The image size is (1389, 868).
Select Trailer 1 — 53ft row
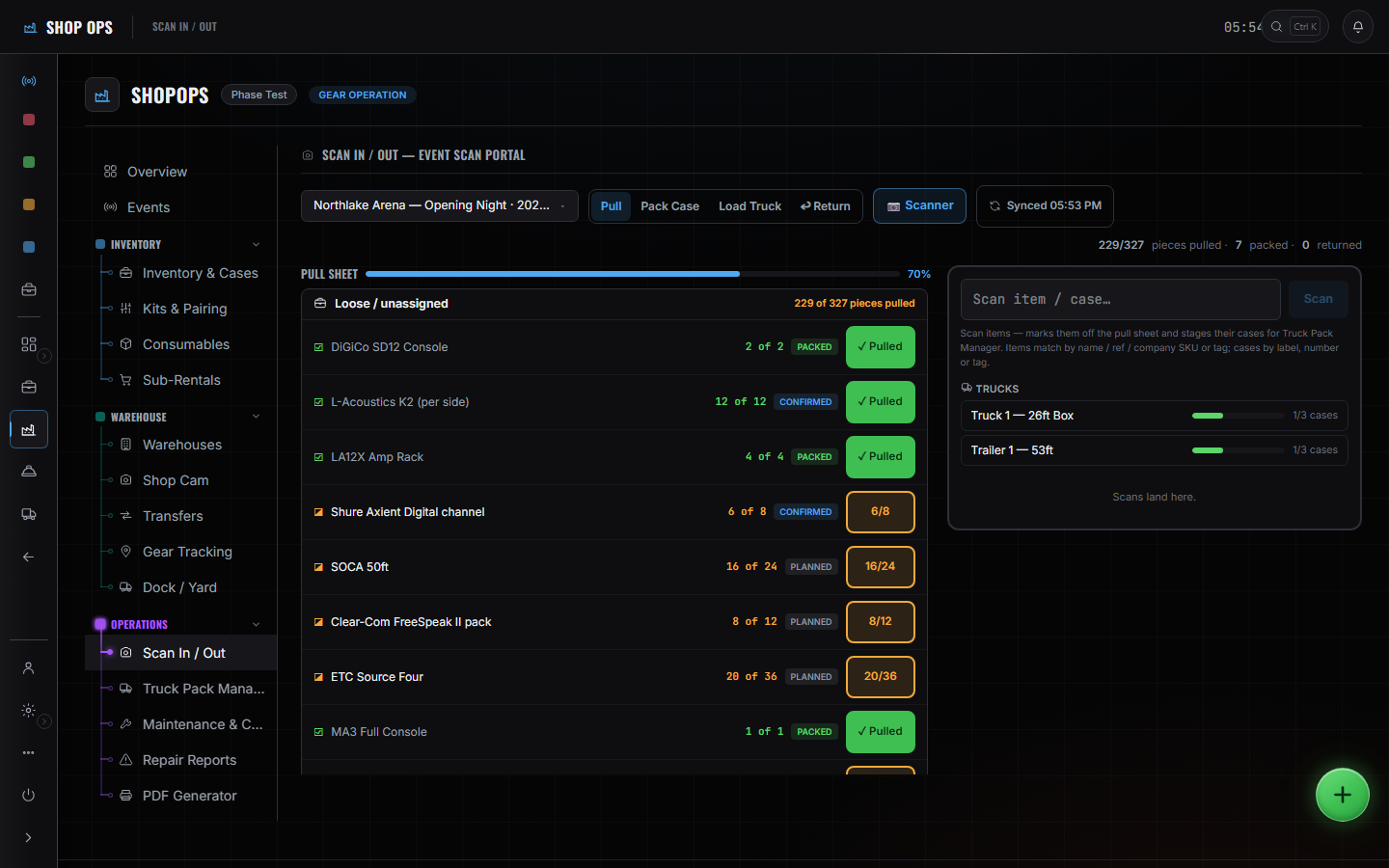[x=1155, y=450]
